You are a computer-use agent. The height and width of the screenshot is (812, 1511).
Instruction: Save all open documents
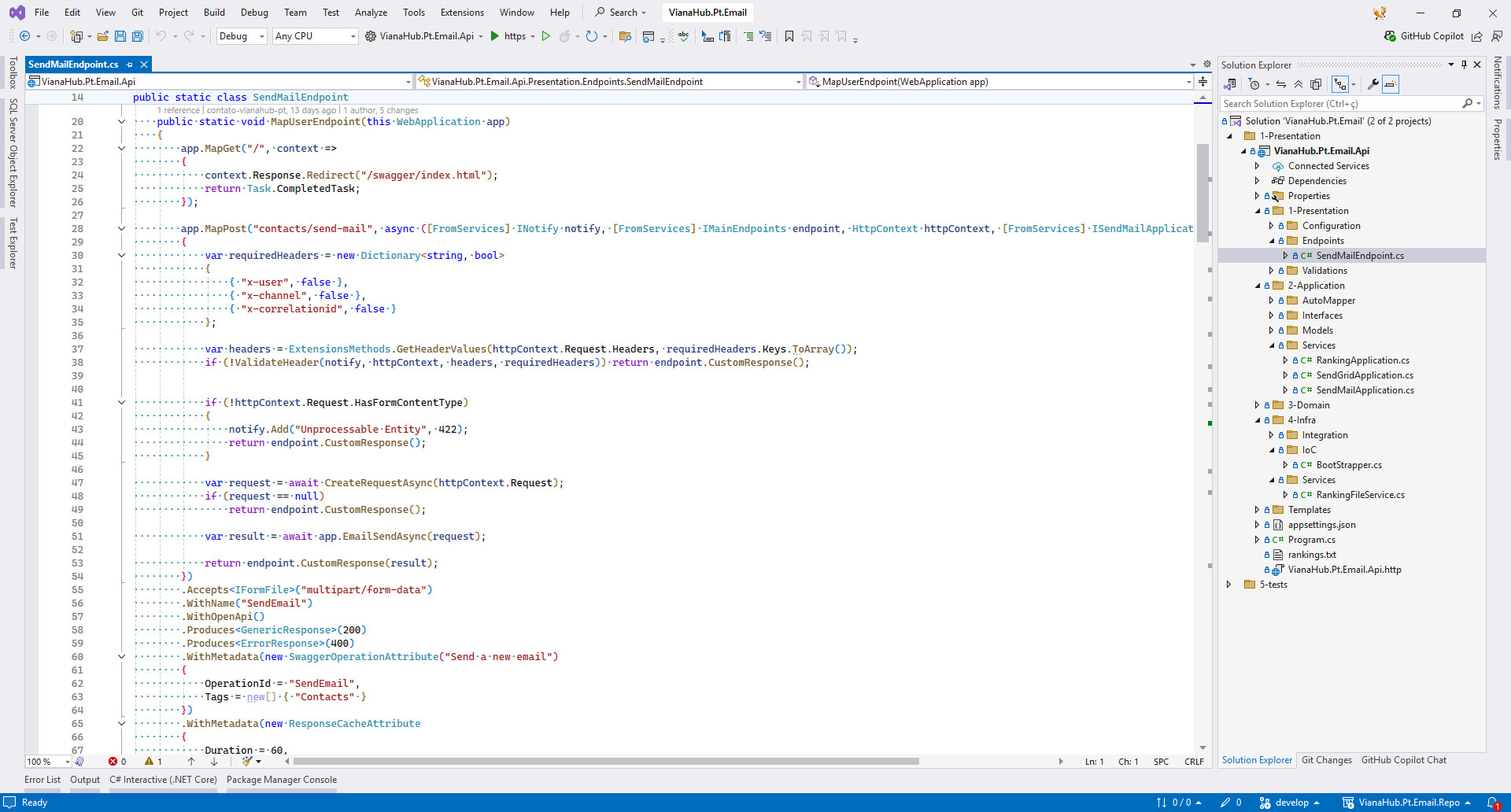[x=137, y=36]
